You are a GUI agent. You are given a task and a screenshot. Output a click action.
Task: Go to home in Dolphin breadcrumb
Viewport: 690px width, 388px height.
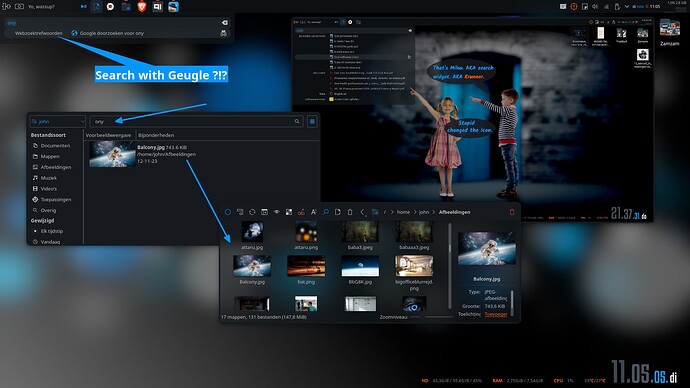click(x=403, y=212)
